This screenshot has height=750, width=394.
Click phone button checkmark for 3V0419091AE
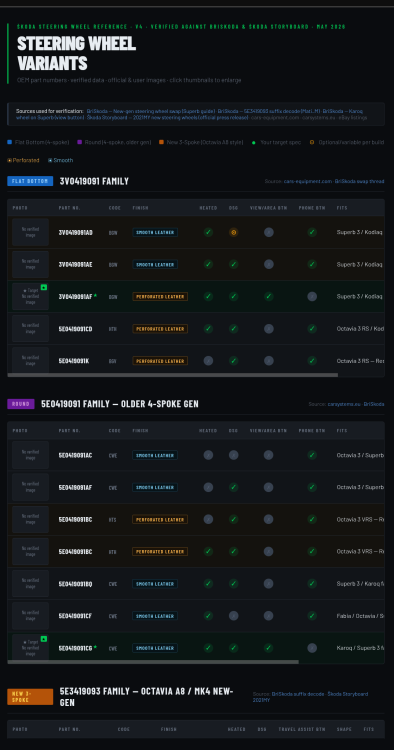[312, 265]
